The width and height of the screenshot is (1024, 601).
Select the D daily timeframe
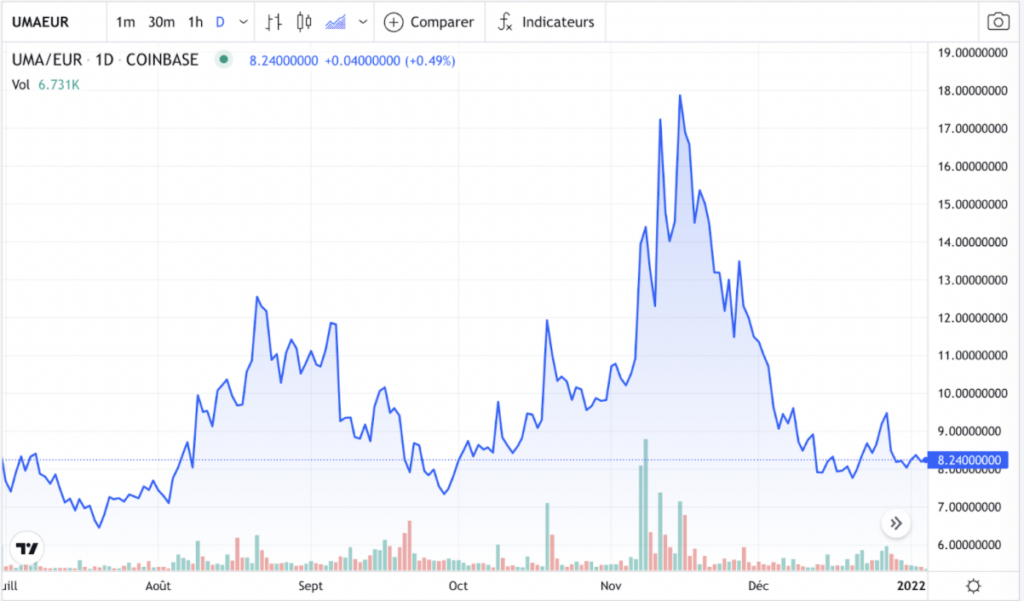[220, 22]
